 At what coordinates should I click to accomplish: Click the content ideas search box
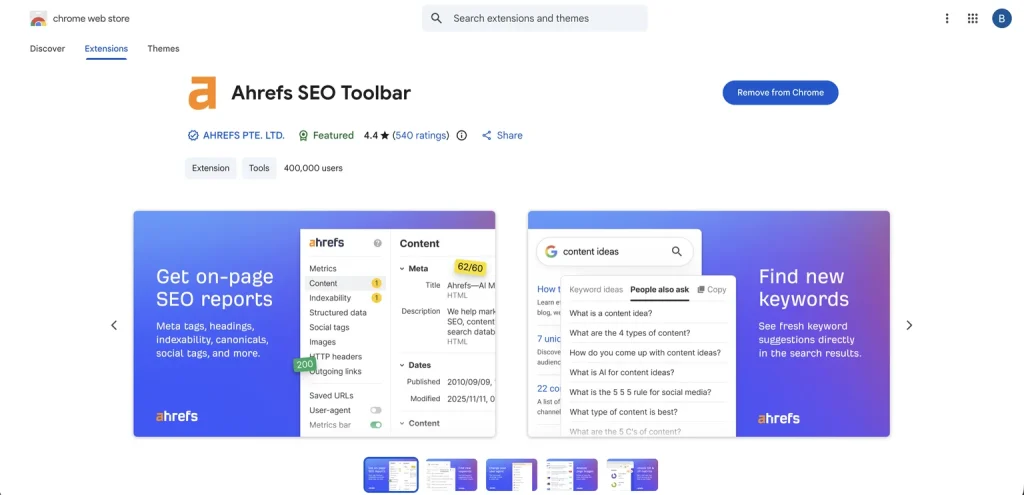[x=615, y=251]
